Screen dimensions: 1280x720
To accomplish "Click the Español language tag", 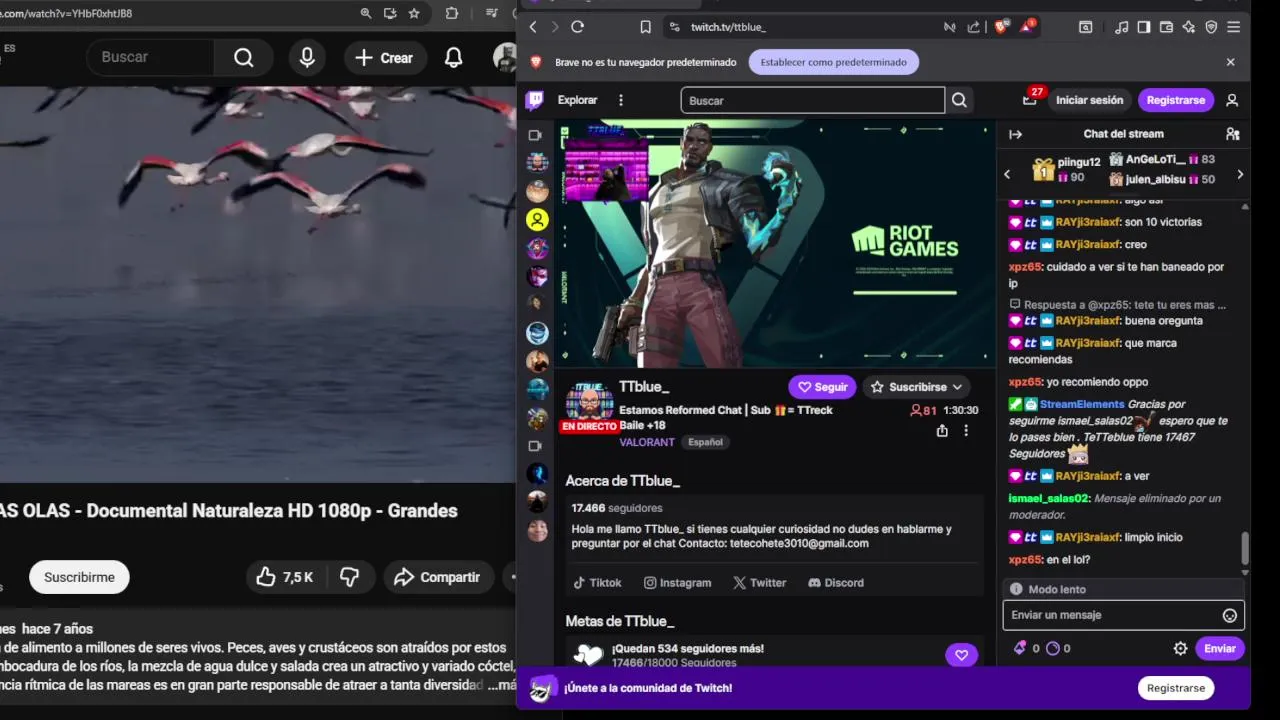I will [705, 442].
